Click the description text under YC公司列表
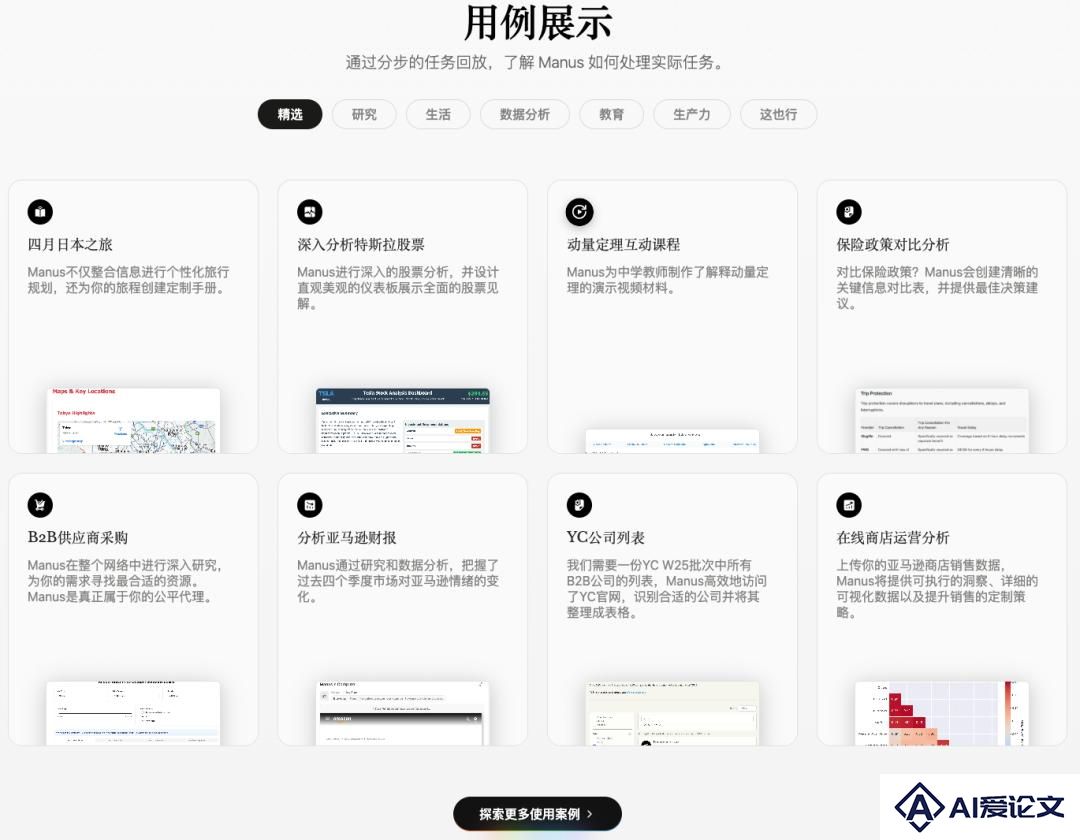The width and height of the screenshot is (1080, 840). pos(667,589)
